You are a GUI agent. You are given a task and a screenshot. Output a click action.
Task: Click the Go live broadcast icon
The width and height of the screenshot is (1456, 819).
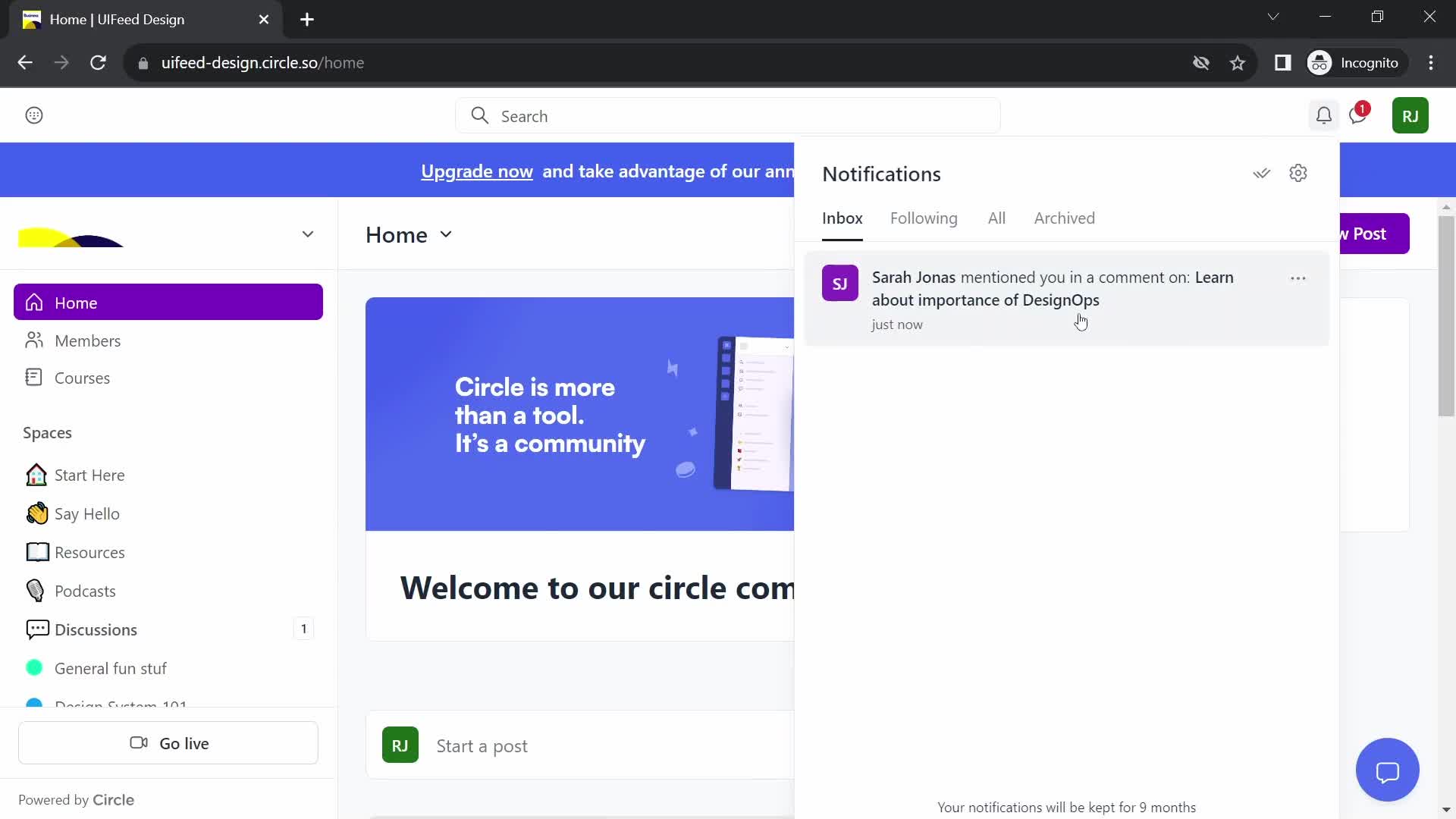138,742
